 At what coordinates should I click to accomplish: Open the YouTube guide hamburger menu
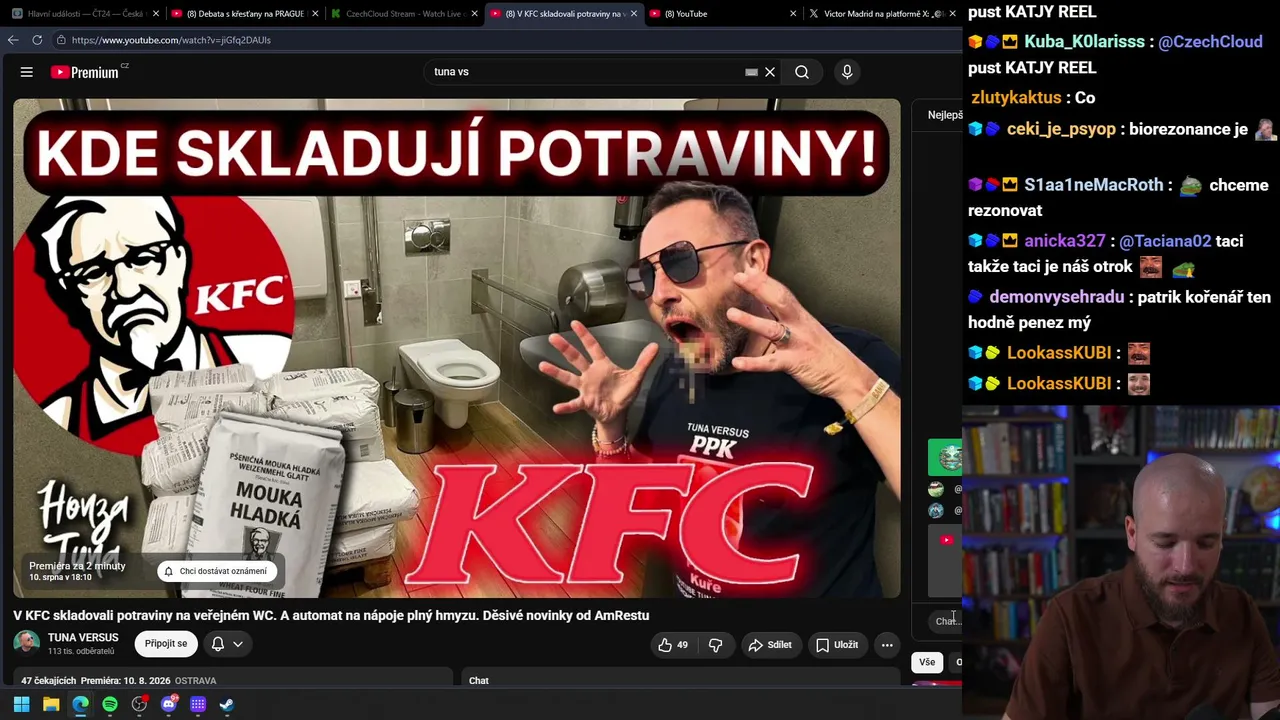coord(27,72)
